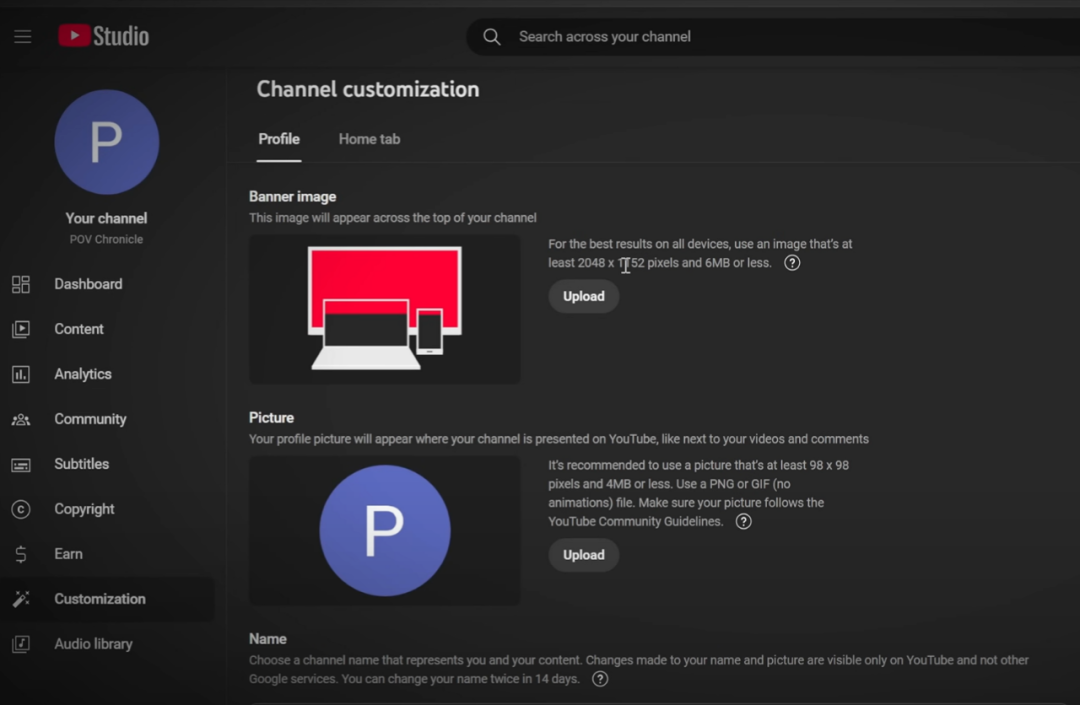Click the 'POV Chronicle' channel name
Viewport: 1080px width, 705px height.
[x=106, y=240]
